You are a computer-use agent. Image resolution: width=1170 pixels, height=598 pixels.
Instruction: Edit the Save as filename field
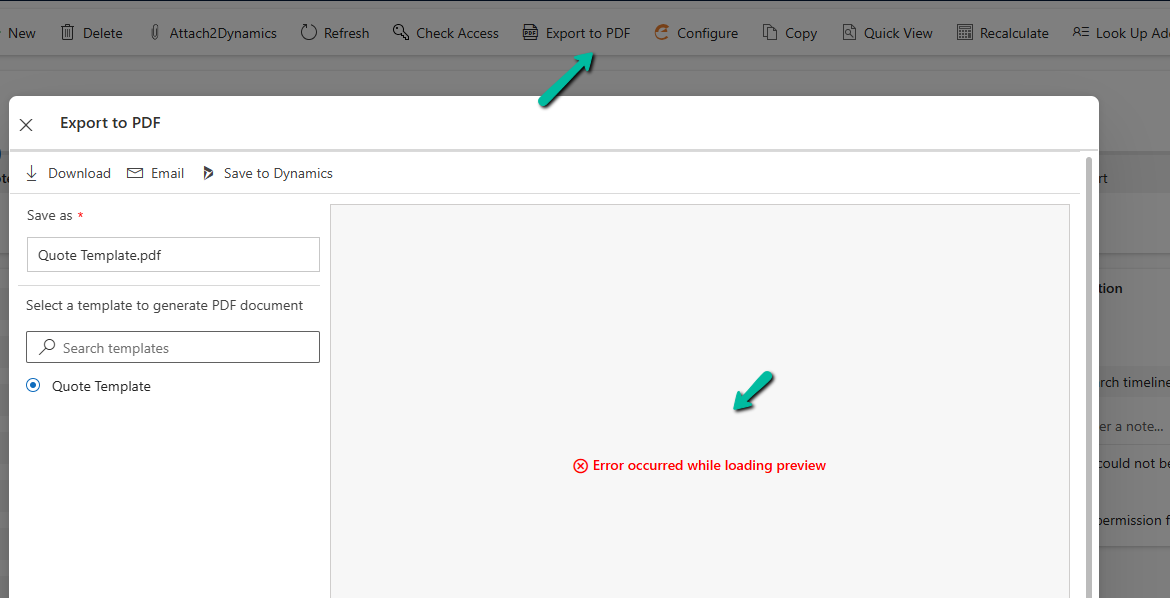tap(172, 254)
